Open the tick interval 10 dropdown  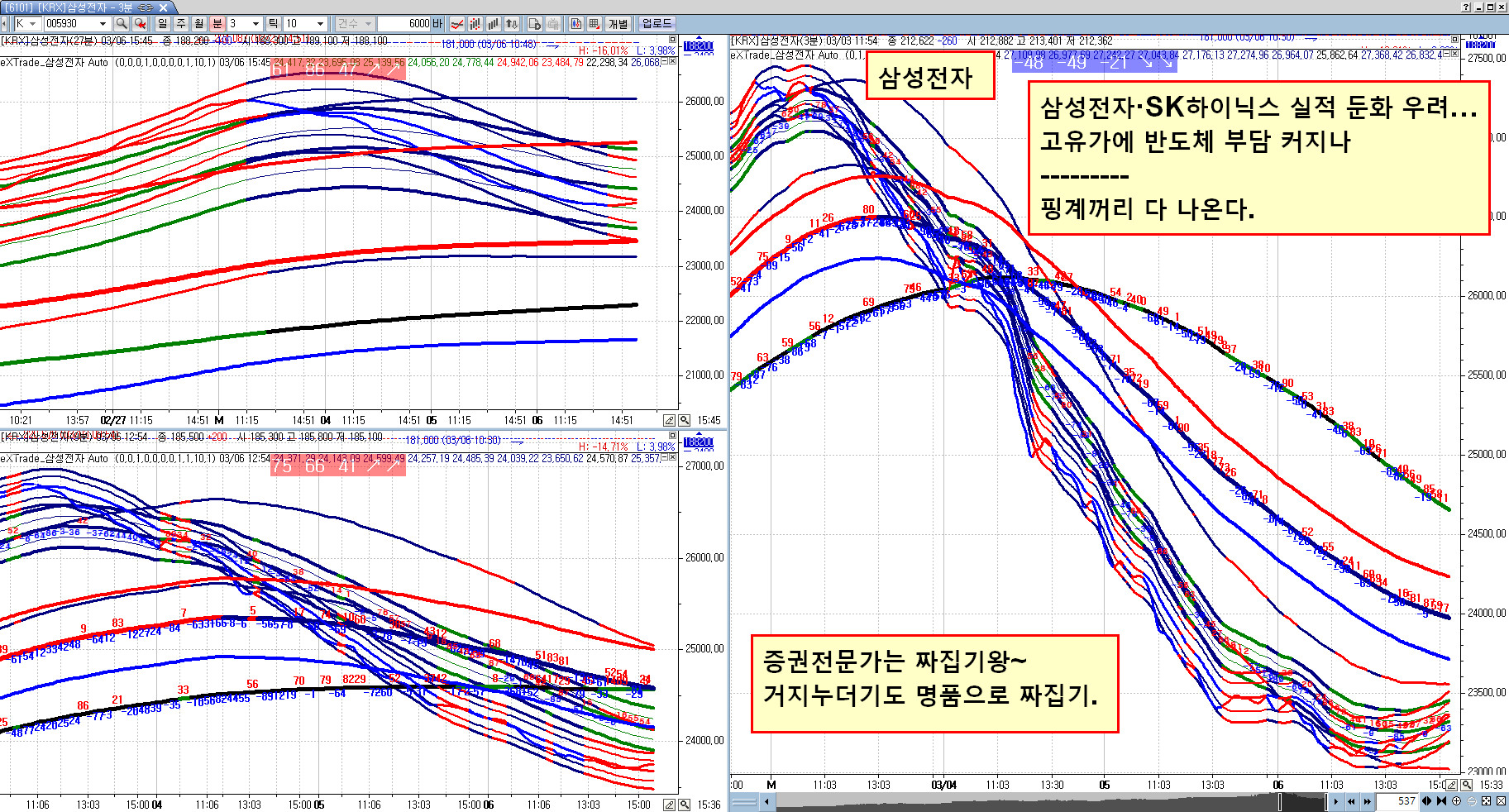coord(320,24)
